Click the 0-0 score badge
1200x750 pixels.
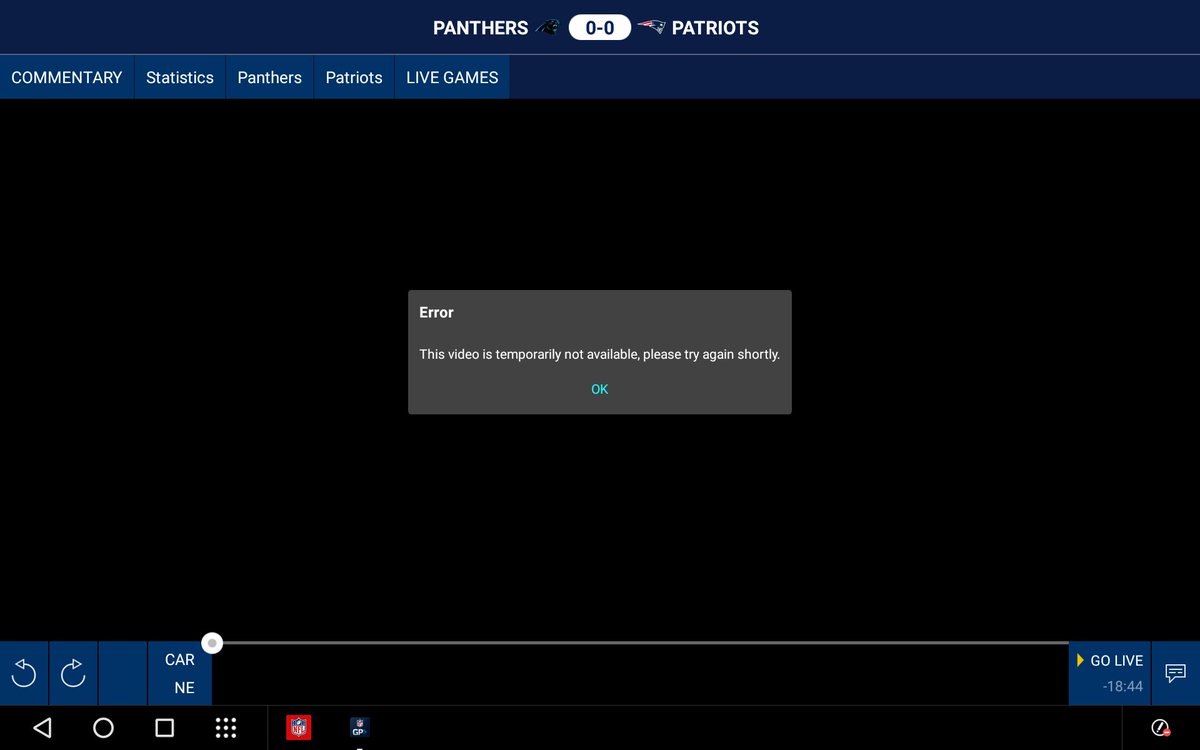click(x=600, y=28)
